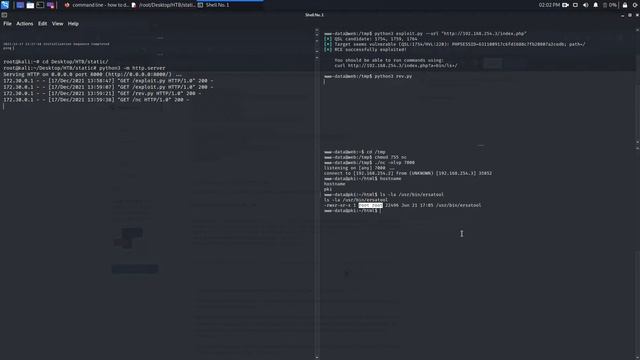640x360 pixels.
Task: Open the Help menu in terminal
Action: point(73,24)
